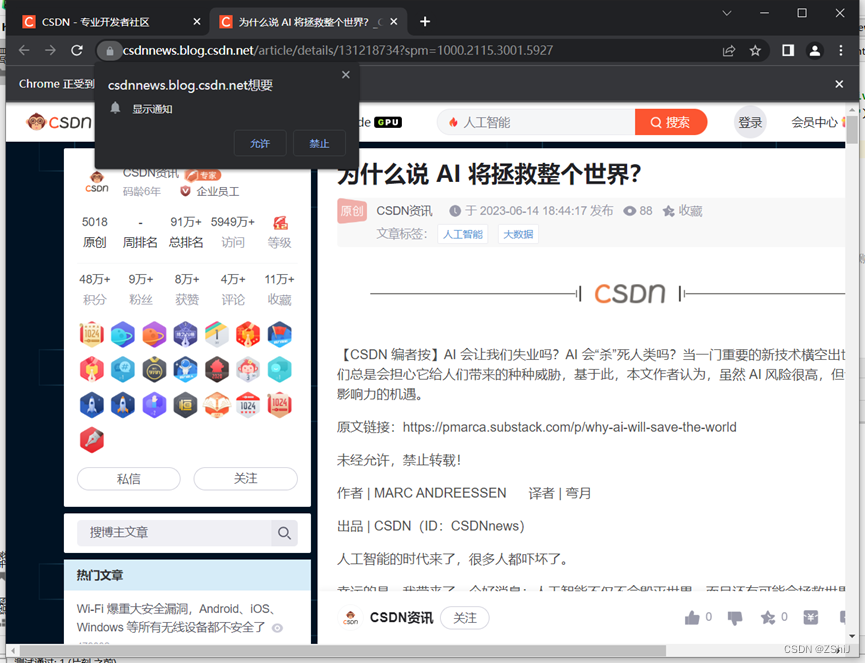Dismiss the notification permission popup
Screen dimensions: 865x663
pos(346,74)
